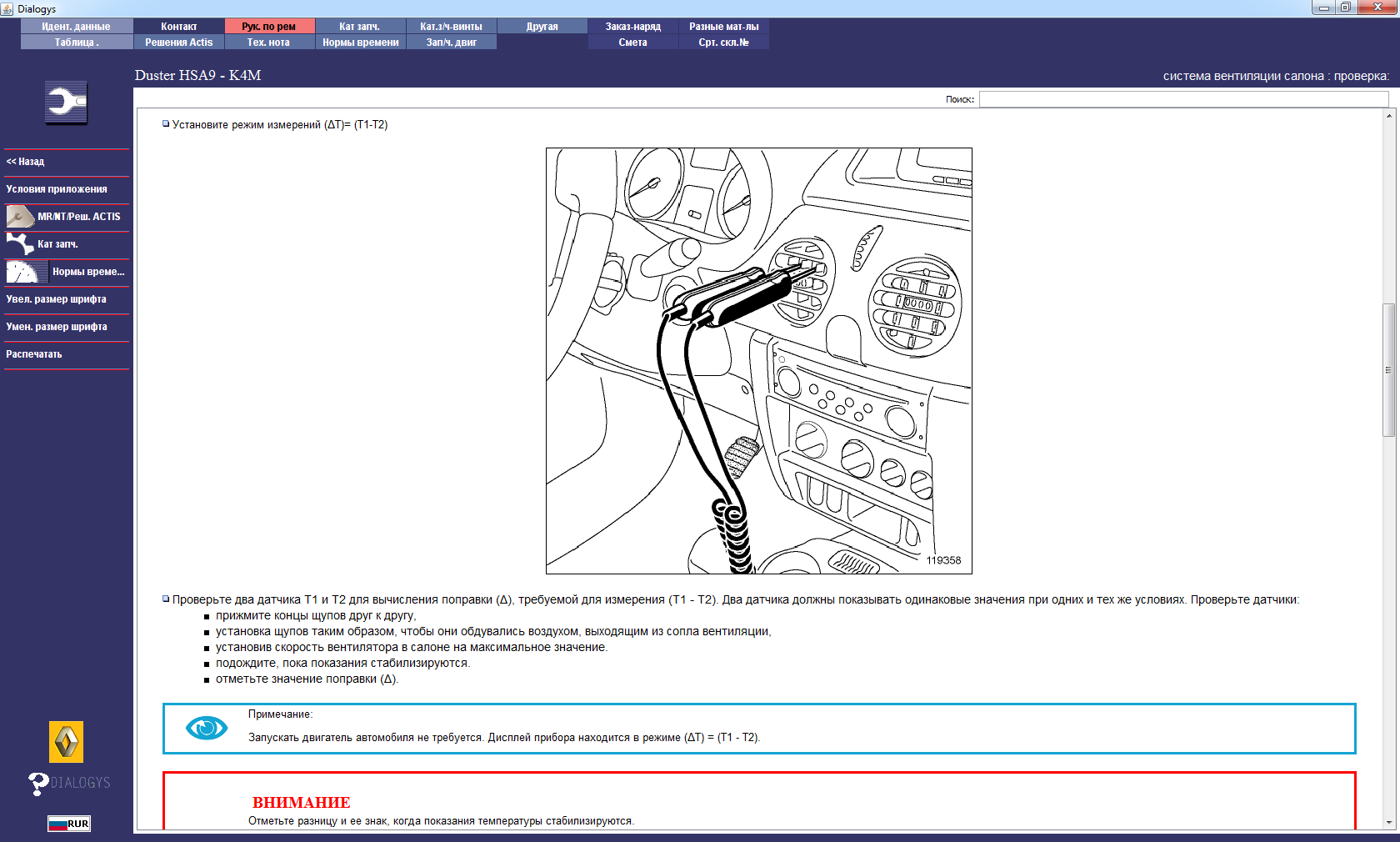The height and width of the screenshot is (842, 1400).
Task: Click the ВНИМАНИЕ warning heading
Action: (302, 803)
